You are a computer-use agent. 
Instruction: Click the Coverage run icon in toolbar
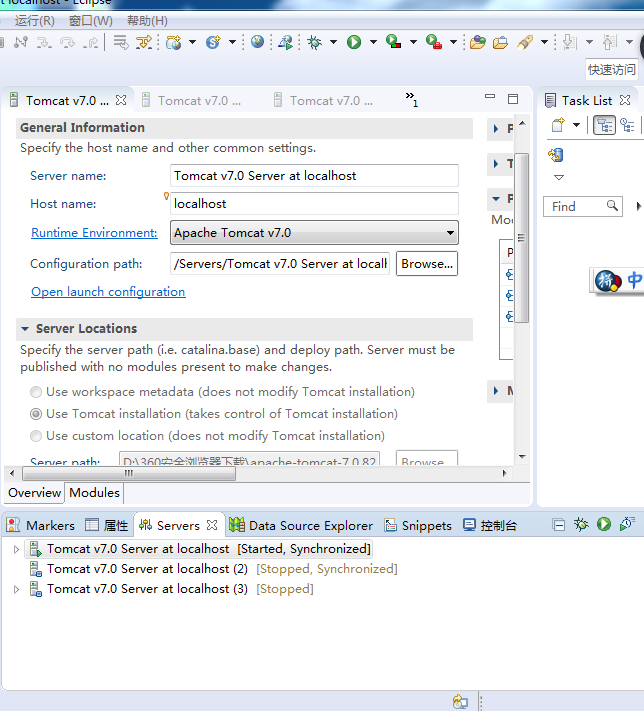(x=393, y=42)
